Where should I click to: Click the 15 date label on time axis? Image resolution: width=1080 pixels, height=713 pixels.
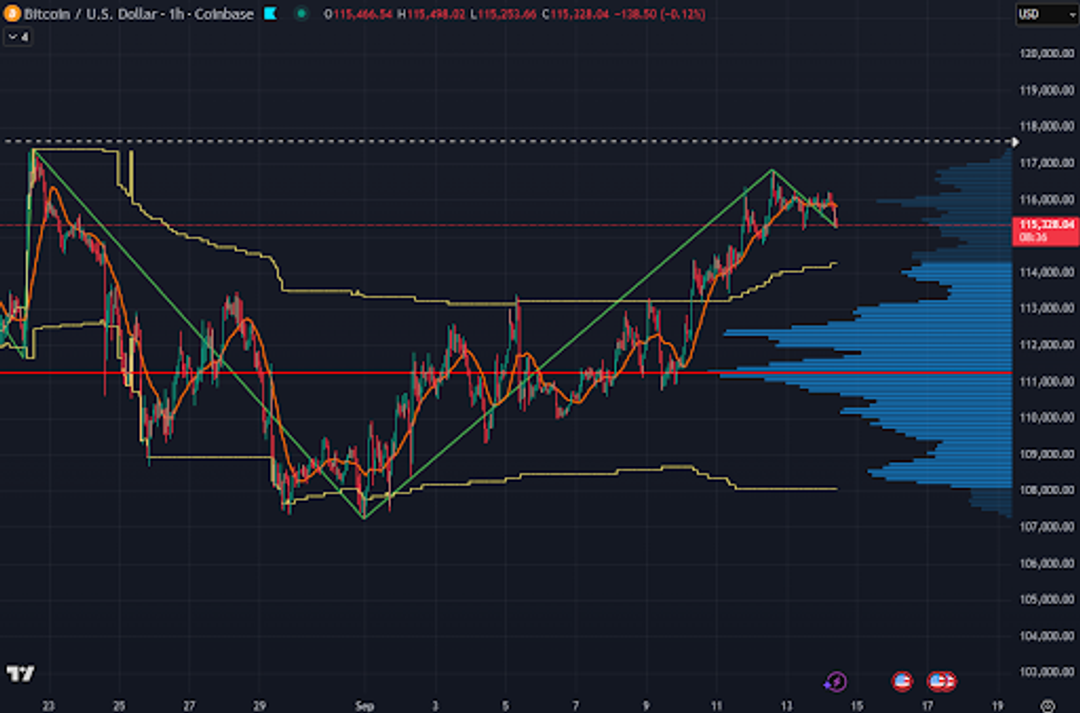857,705
